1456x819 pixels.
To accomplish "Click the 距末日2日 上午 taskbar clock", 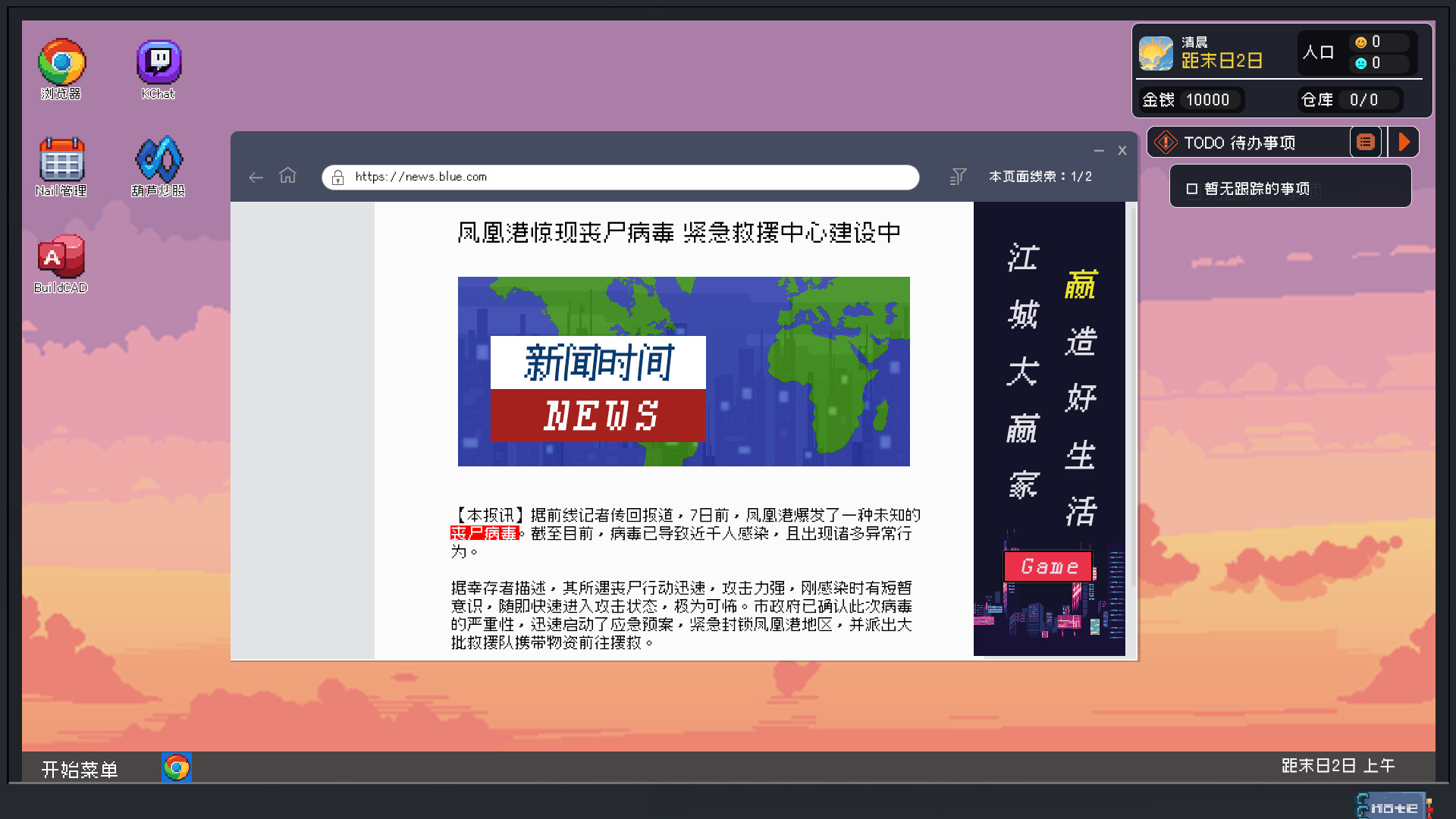I will [1338, 766].
